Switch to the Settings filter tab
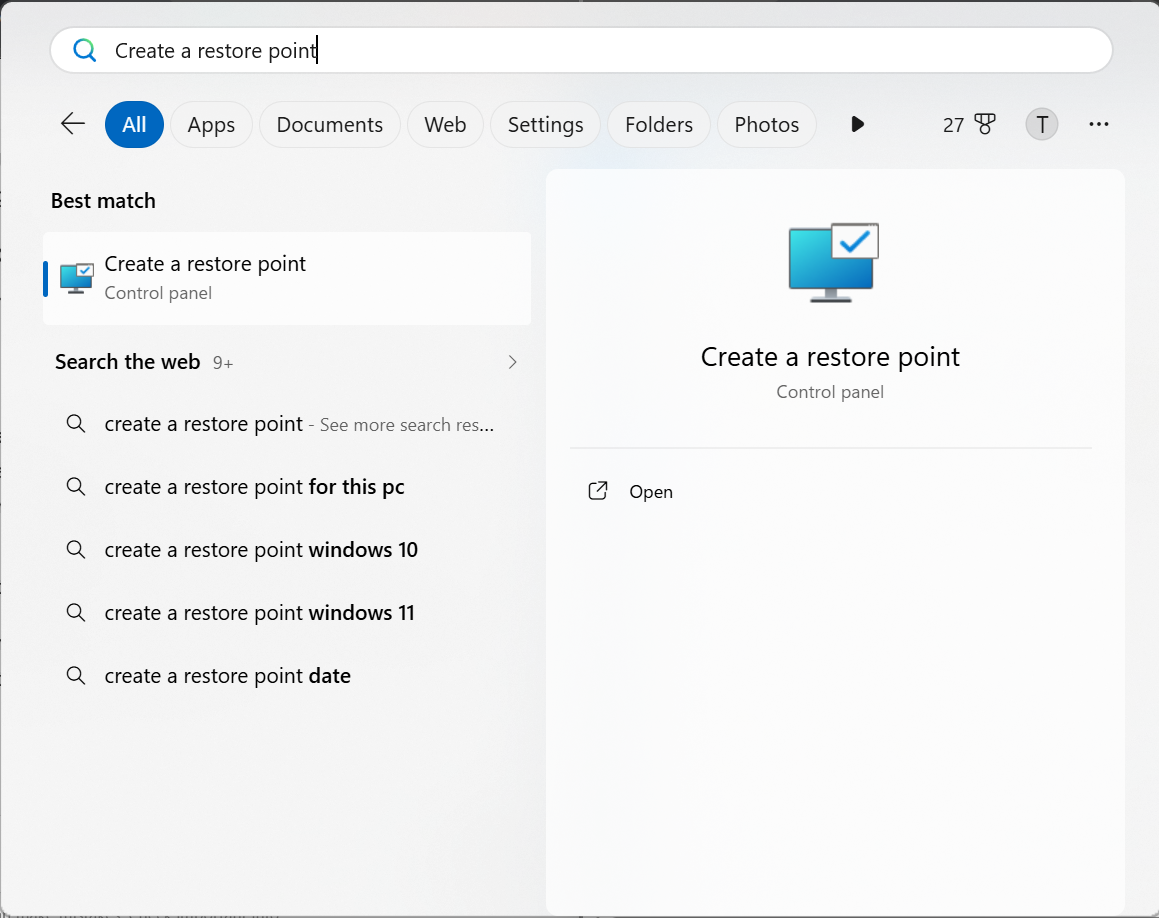1159x918 pixels. 545,124
